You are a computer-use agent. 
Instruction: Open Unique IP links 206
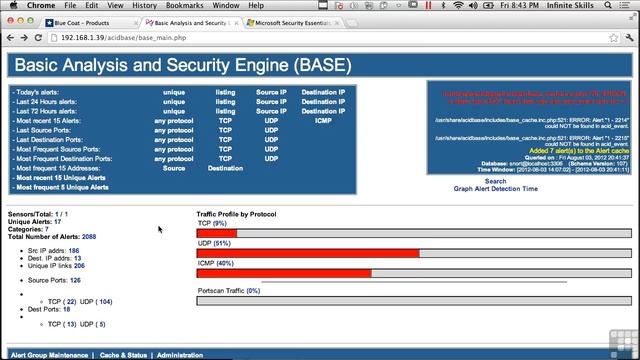click(79, 266)
